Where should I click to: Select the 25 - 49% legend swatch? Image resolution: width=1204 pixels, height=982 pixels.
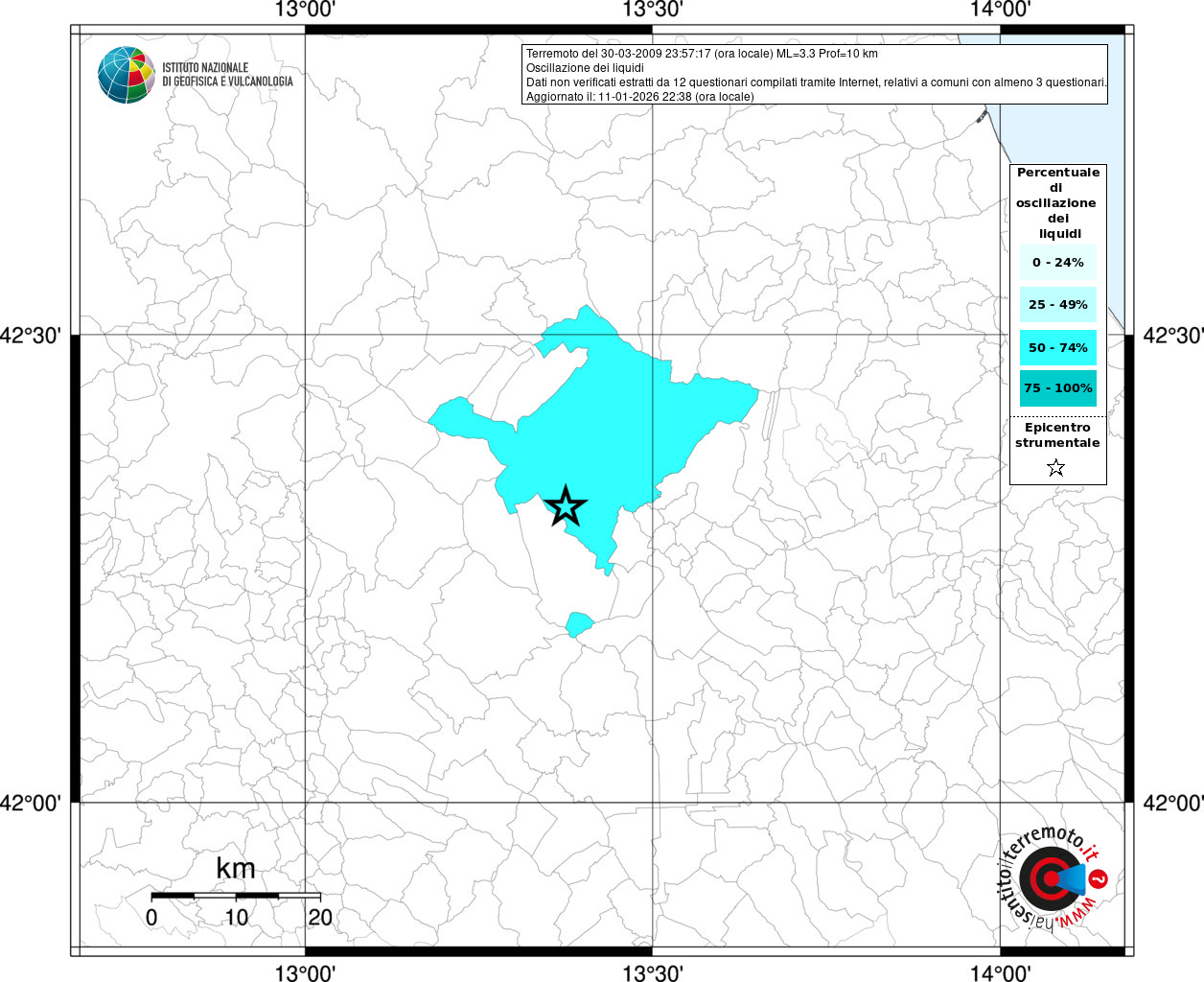(x=1058, y=304)
